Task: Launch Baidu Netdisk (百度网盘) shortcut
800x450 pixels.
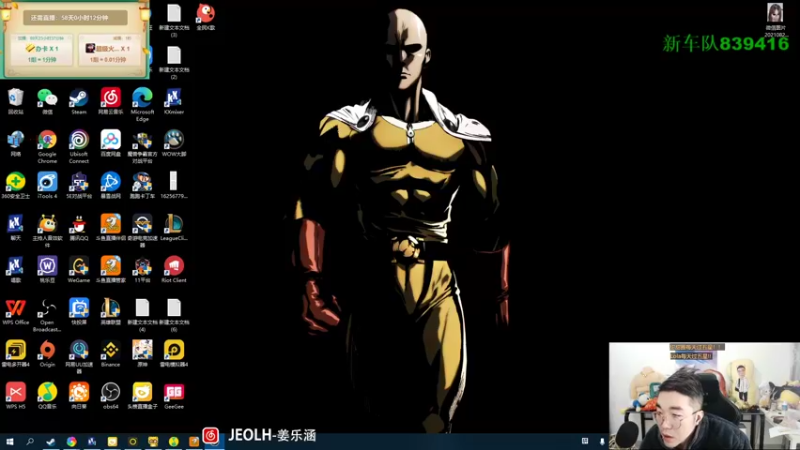Action: 111,140
